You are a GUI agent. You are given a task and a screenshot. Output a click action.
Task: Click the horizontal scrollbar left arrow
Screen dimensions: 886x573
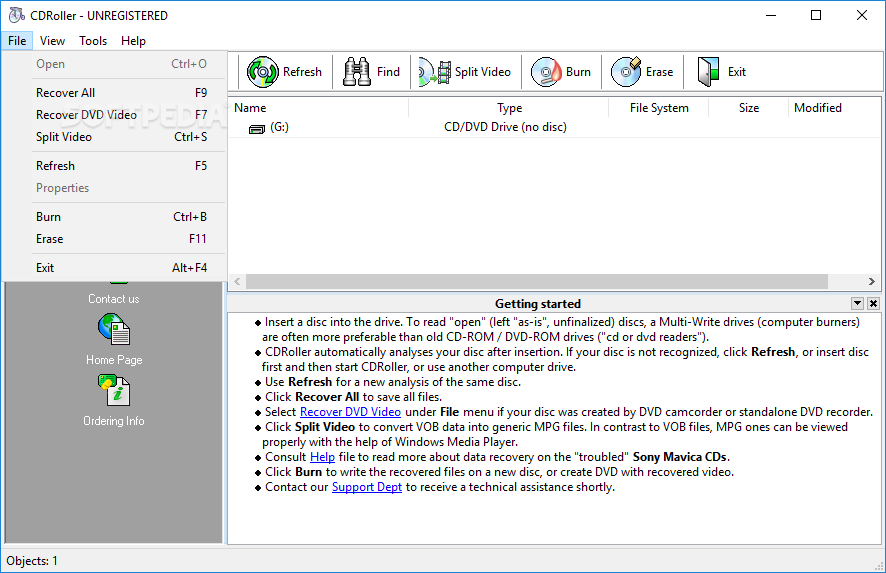(237, 281)
